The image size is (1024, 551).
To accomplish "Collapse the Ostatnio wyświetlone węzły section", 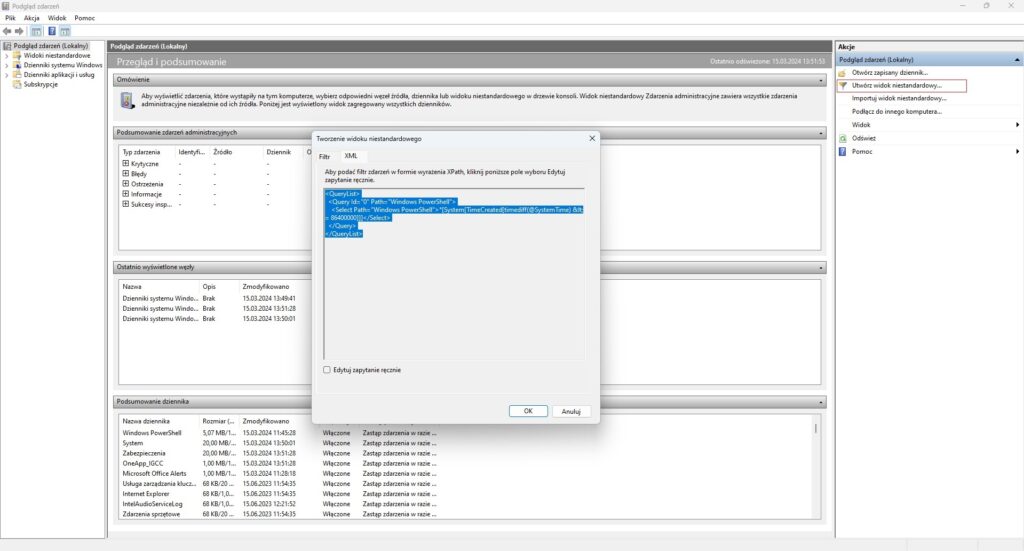I will [821, 268].
